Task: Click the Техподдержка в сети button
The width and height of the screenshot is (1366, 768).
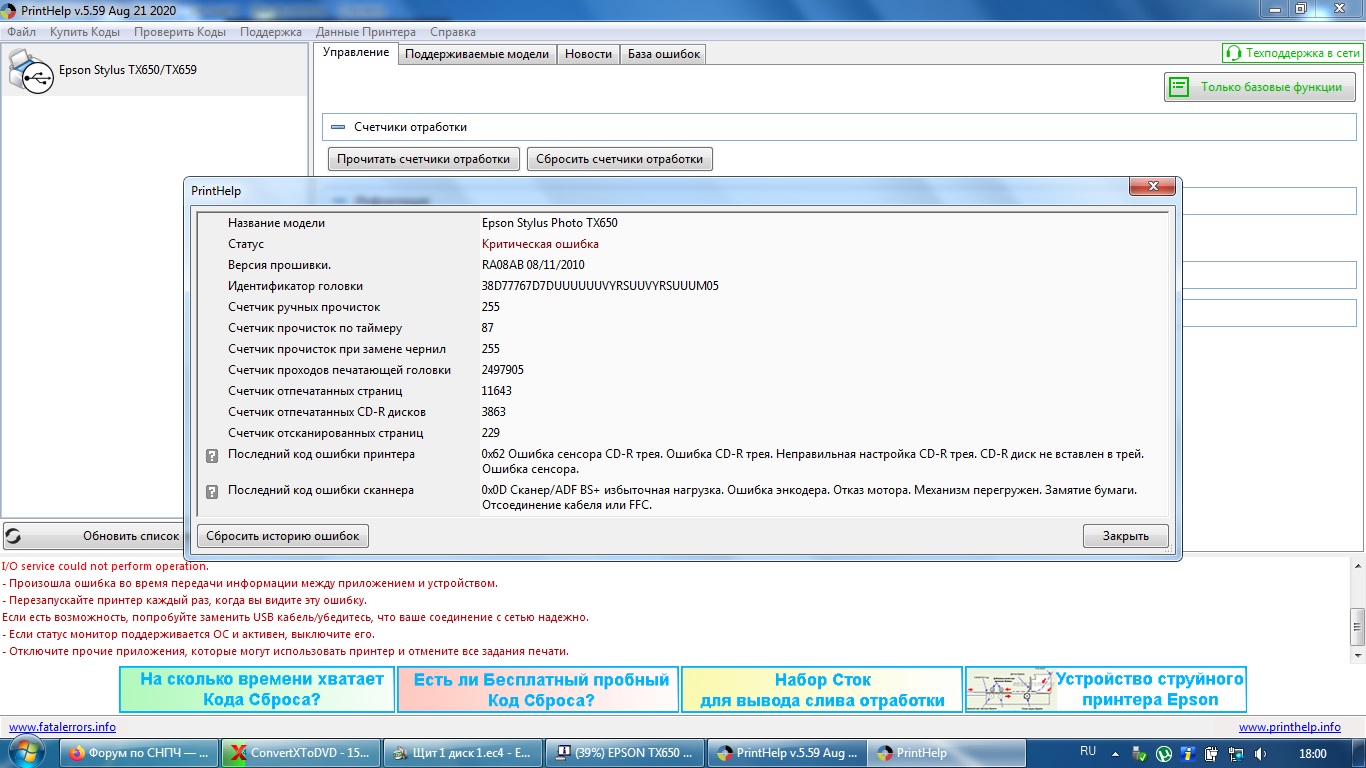Action: tap(1293, 53)
